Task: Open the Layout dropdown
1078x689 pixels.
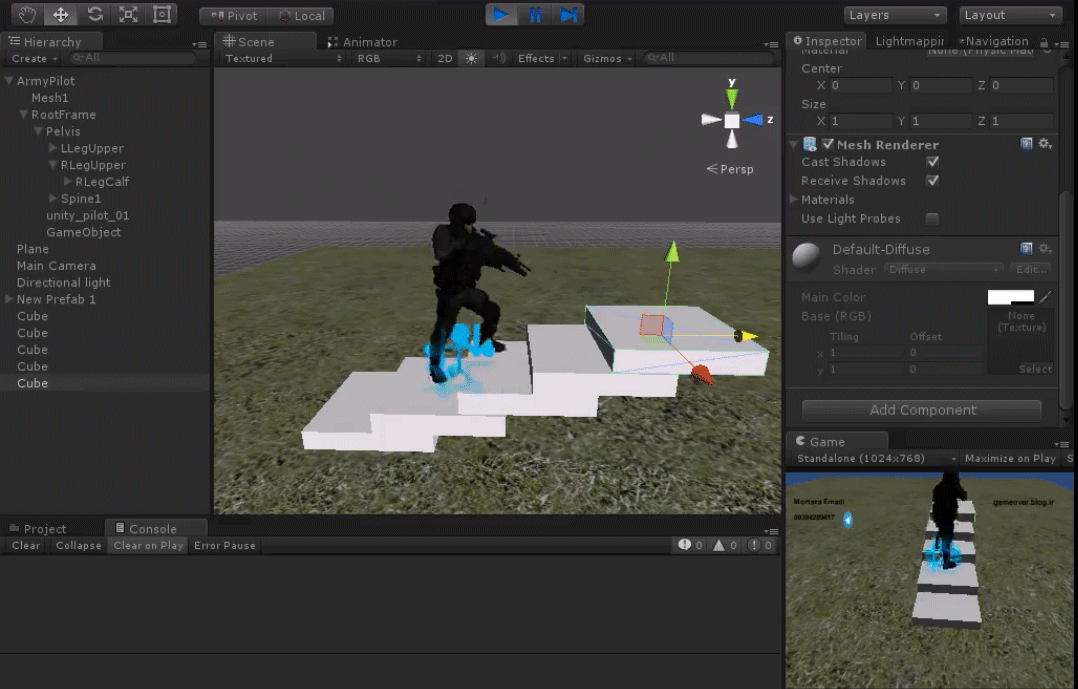Action: 1010,15
